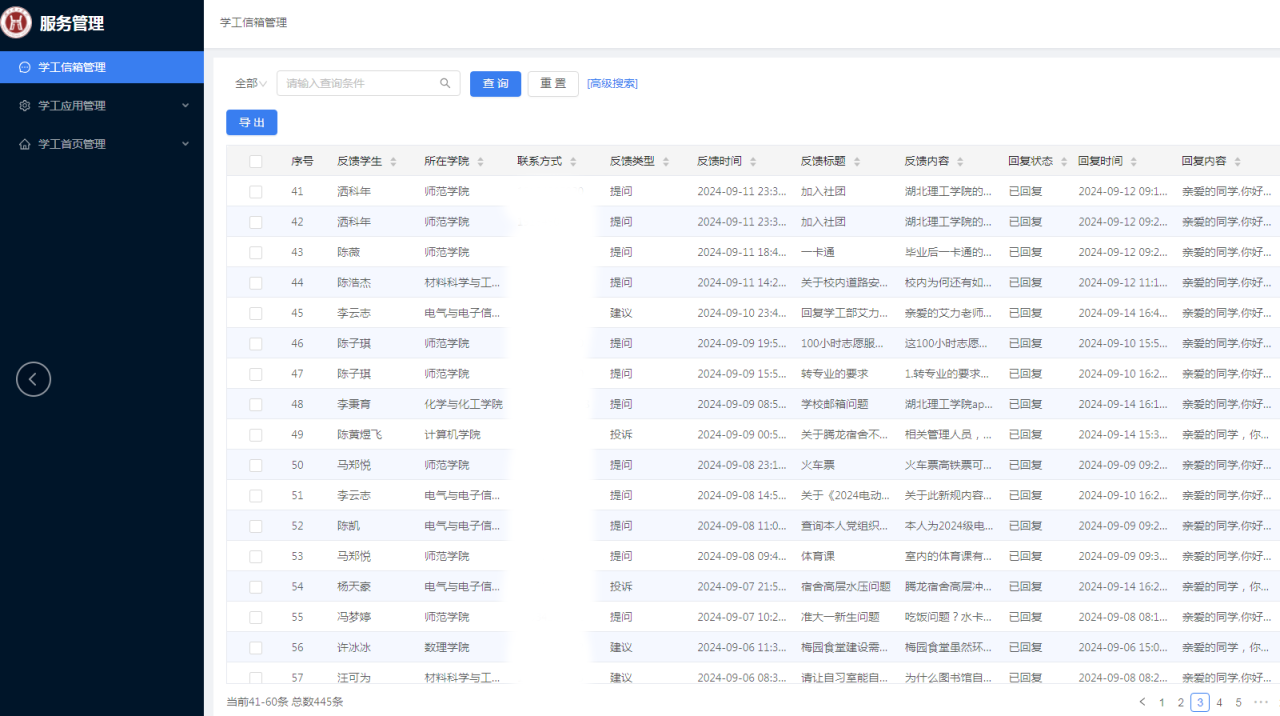Sort table using 反馈时间 sort icon
Viewport: 1280px width, 716px height.
coord(752,162)
